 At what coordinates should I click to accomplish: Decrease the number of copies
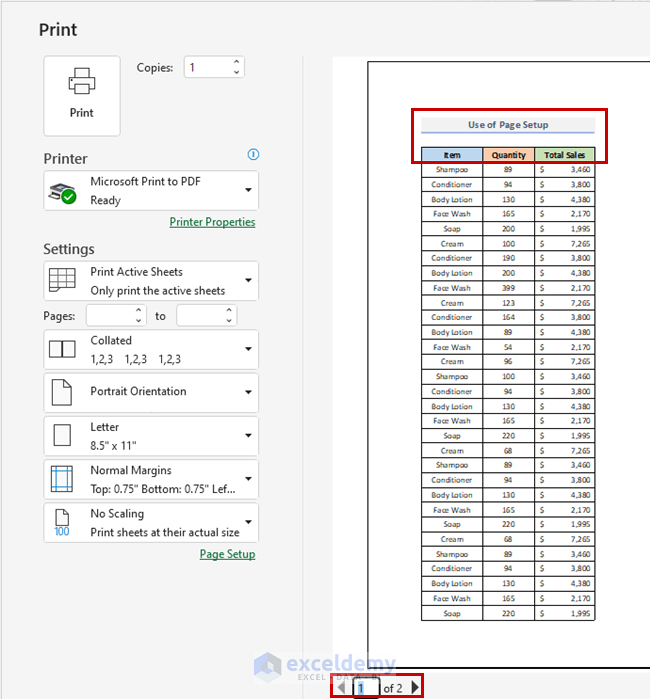(x=237, y=73)
